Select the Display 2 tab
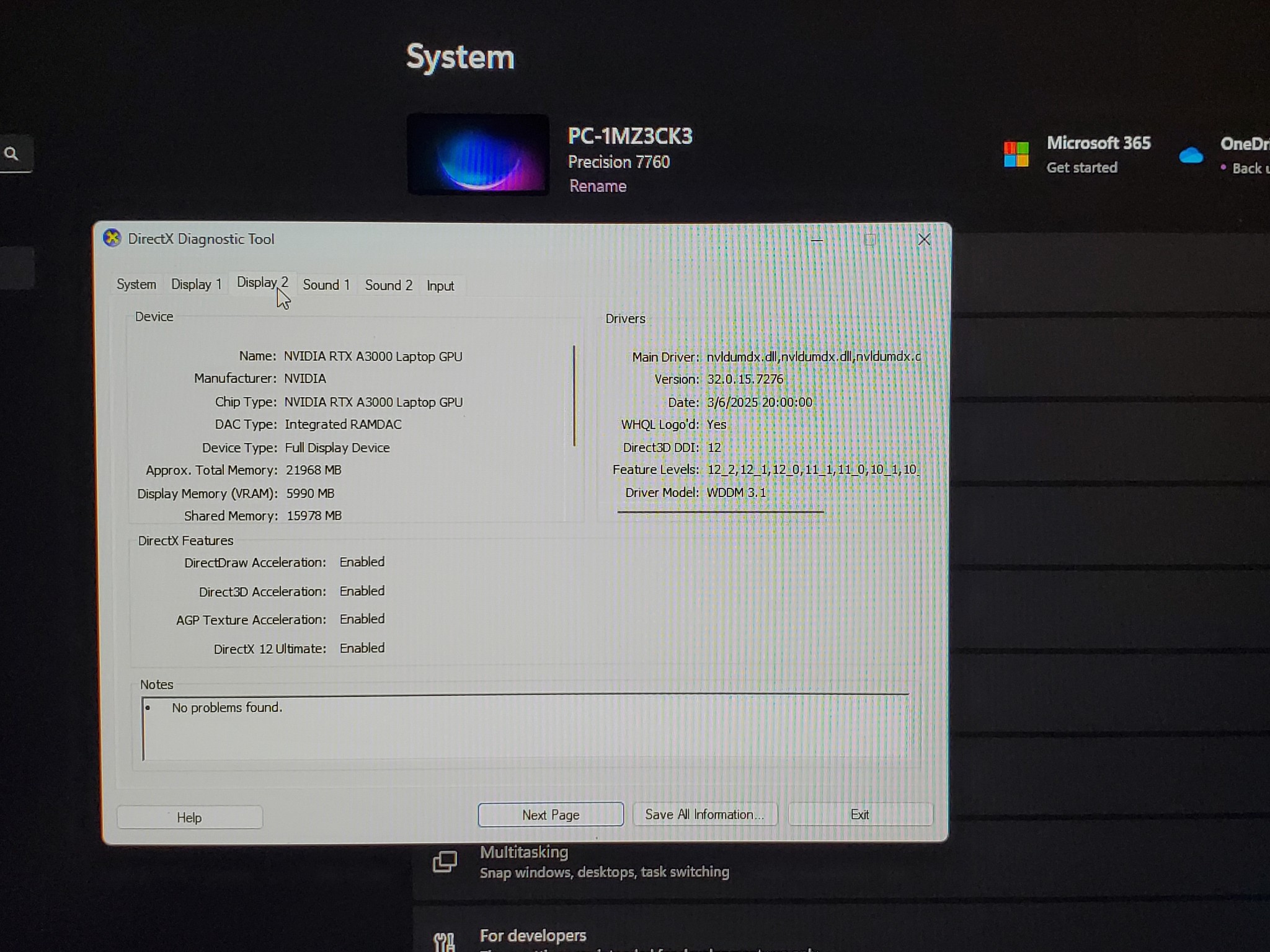Image resolution: width=1270 pixels, height=952 pixels. coord(262,283)
